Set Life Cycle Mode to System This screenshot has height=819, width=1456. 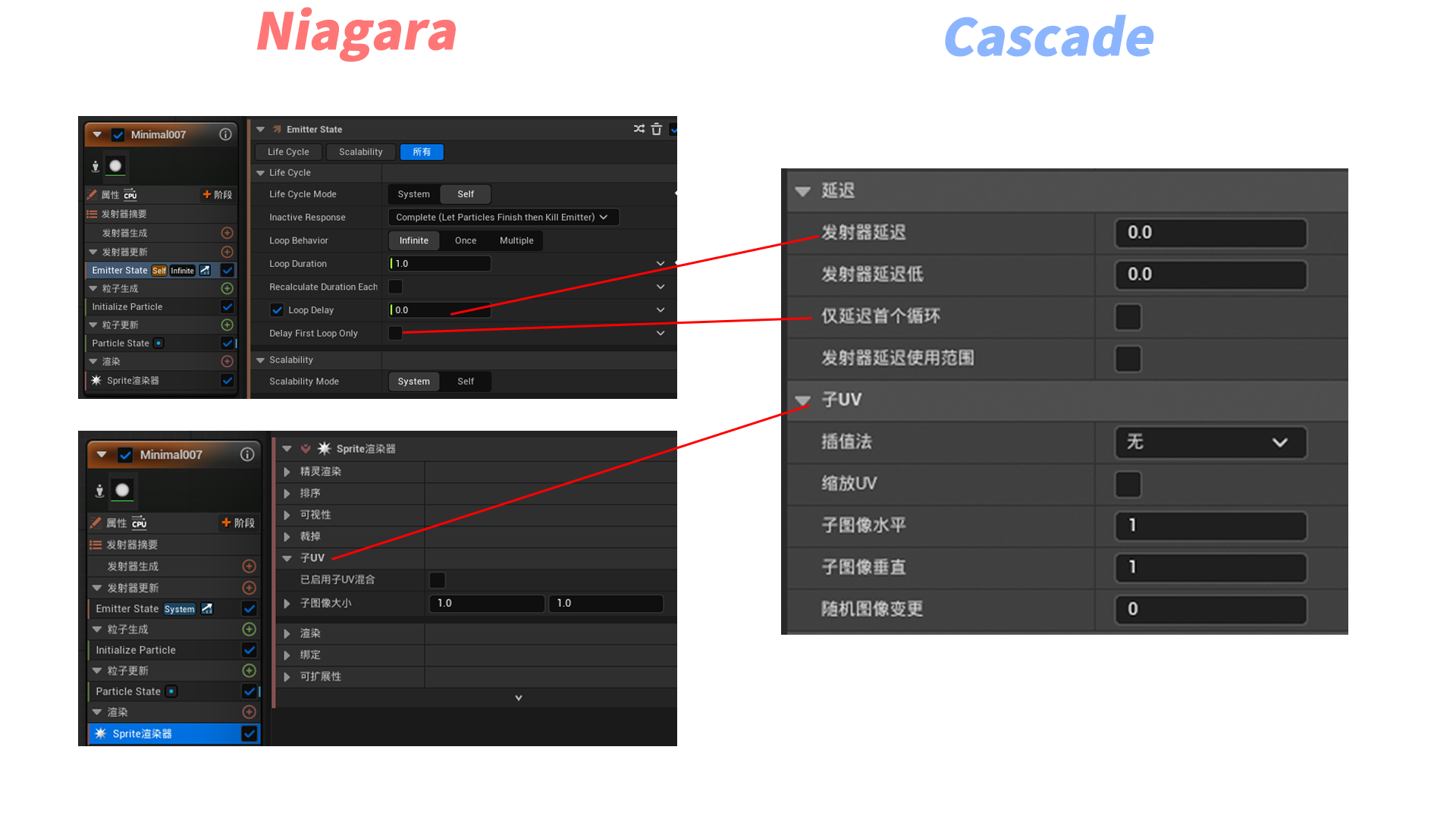[x=413, y=194]
